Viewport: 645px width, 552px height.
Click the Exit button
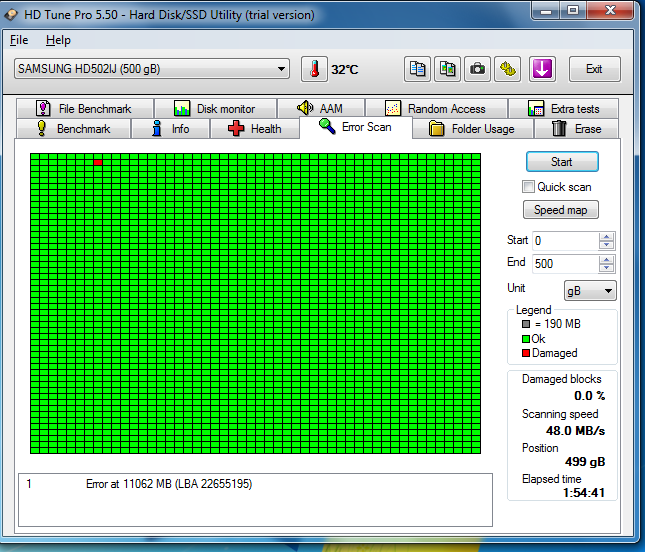594,69
